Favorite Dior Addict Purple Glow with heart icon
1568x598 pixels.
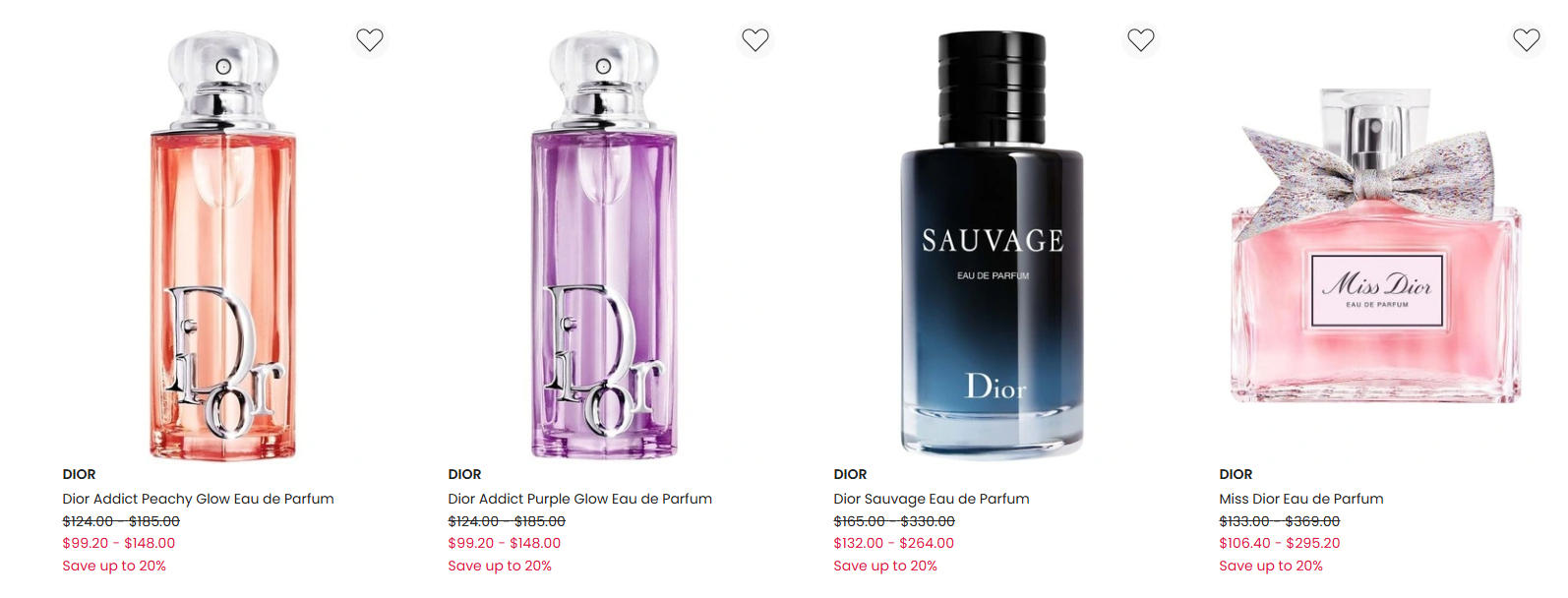point(755,39)
